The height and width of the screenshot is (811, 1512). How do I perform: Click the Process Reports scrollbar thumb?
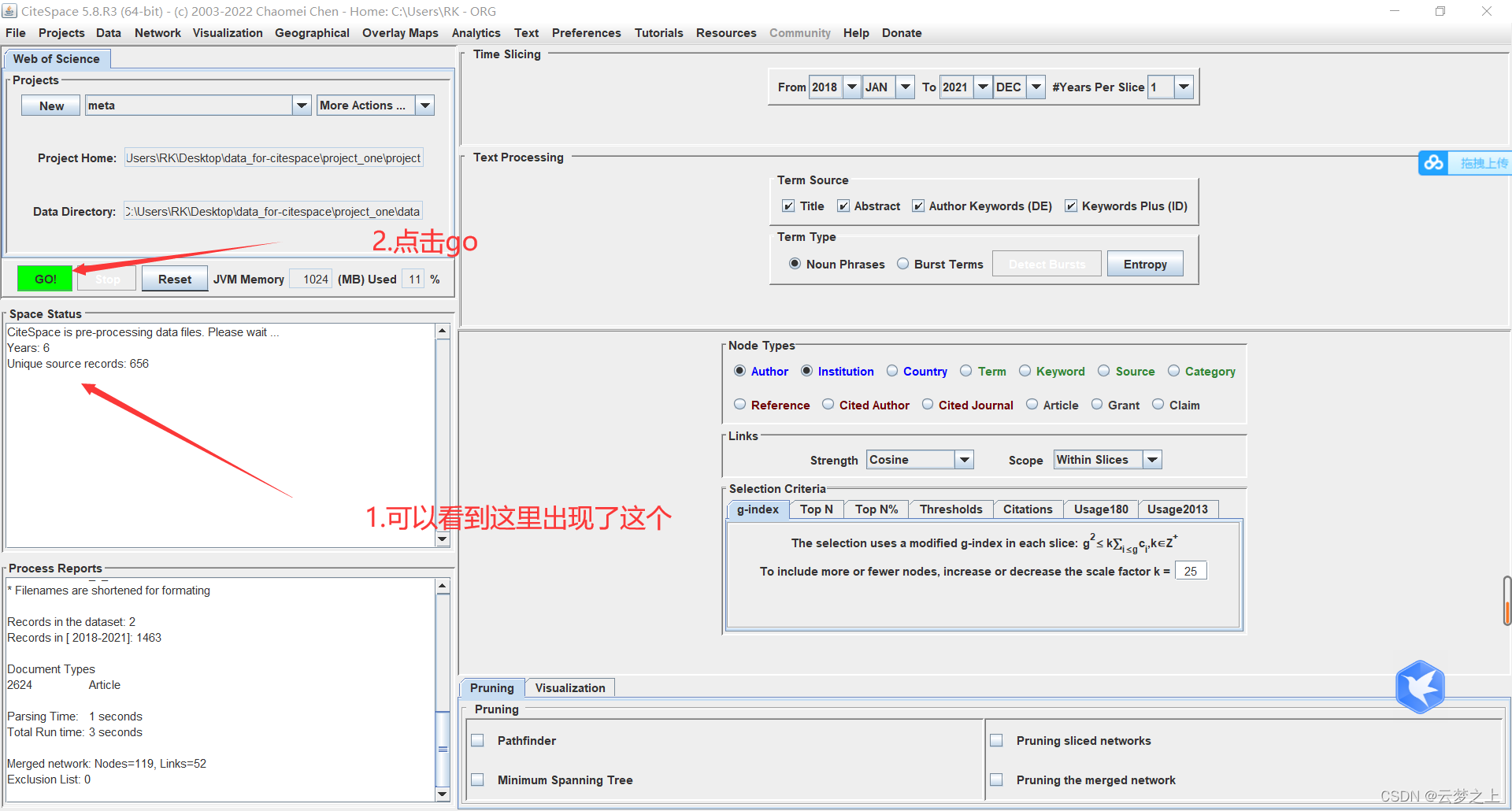443,748
